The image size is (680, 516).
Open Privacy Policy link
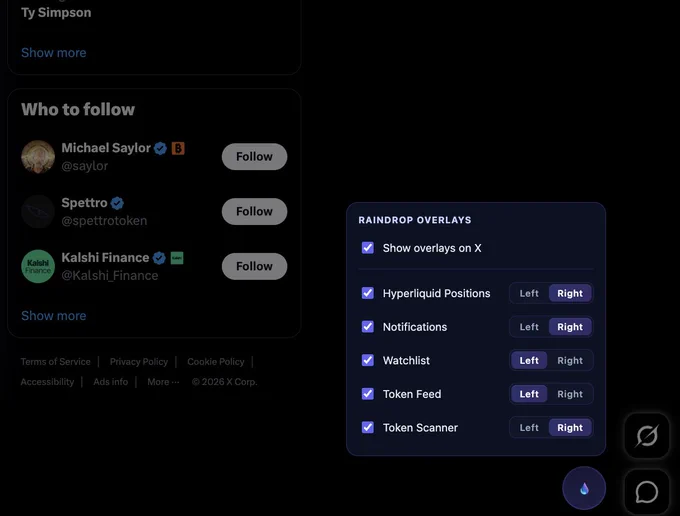(x=139, y=362)
